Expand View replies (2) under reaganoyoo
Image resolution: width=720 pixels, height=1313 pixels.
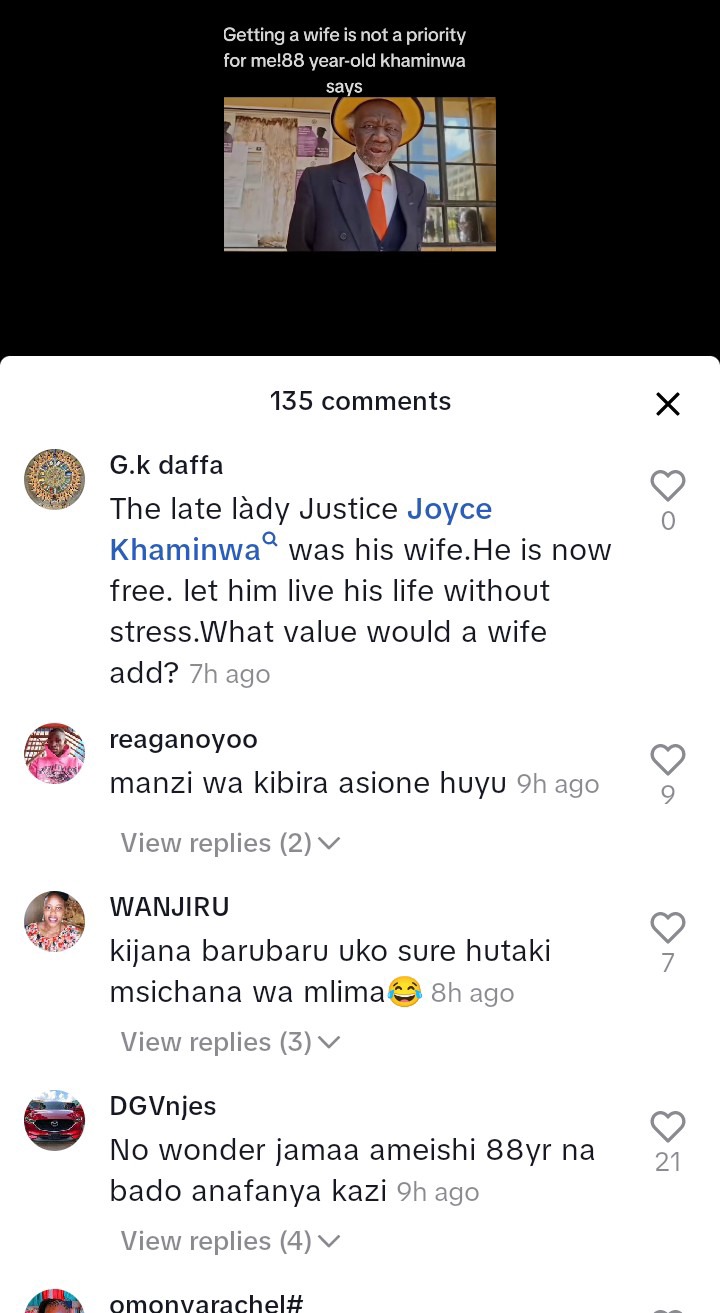pyautogui.click(x=231, y=843)
